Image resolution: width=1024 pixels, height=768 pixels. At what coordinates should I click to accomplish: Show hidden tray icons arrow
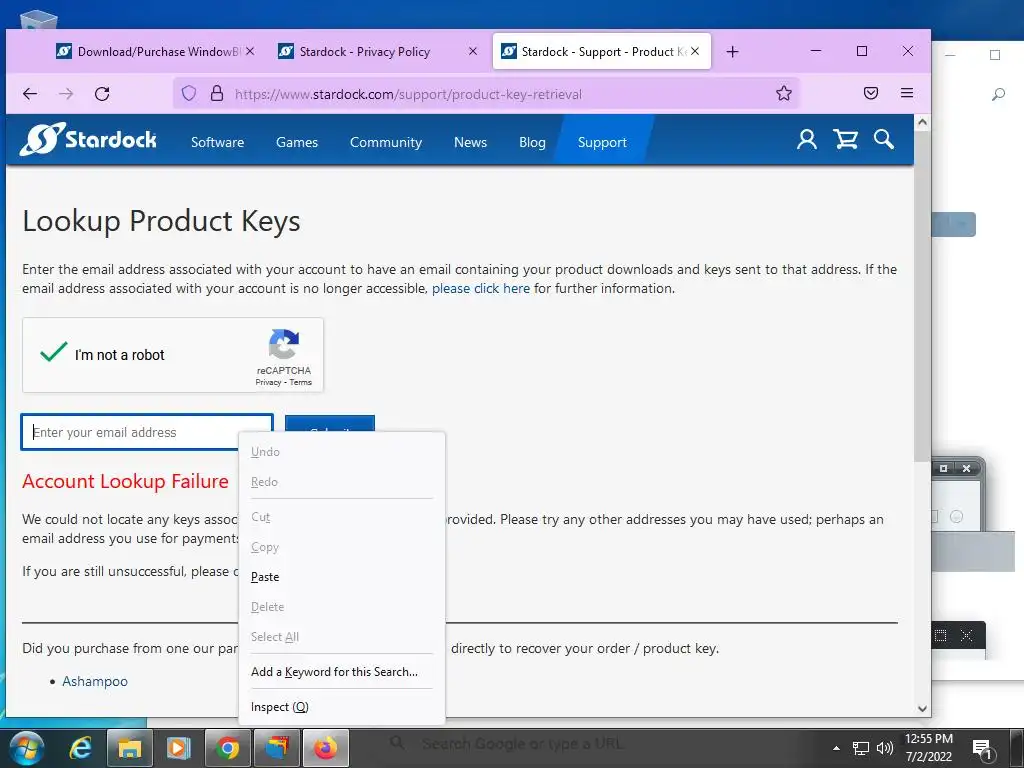tap(836, 748)
